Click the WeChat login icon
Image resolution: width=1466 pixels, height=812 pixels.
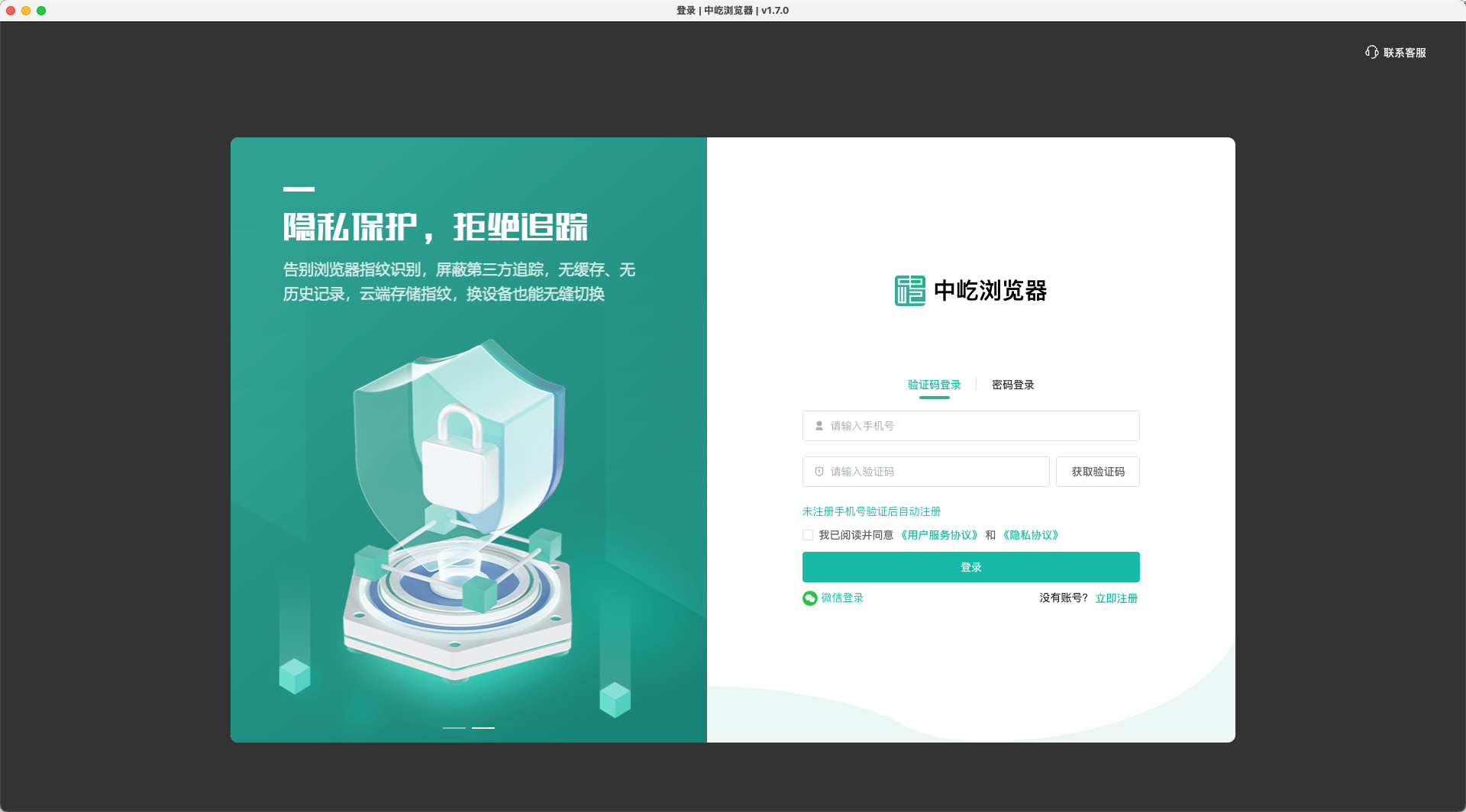(810, 598)
